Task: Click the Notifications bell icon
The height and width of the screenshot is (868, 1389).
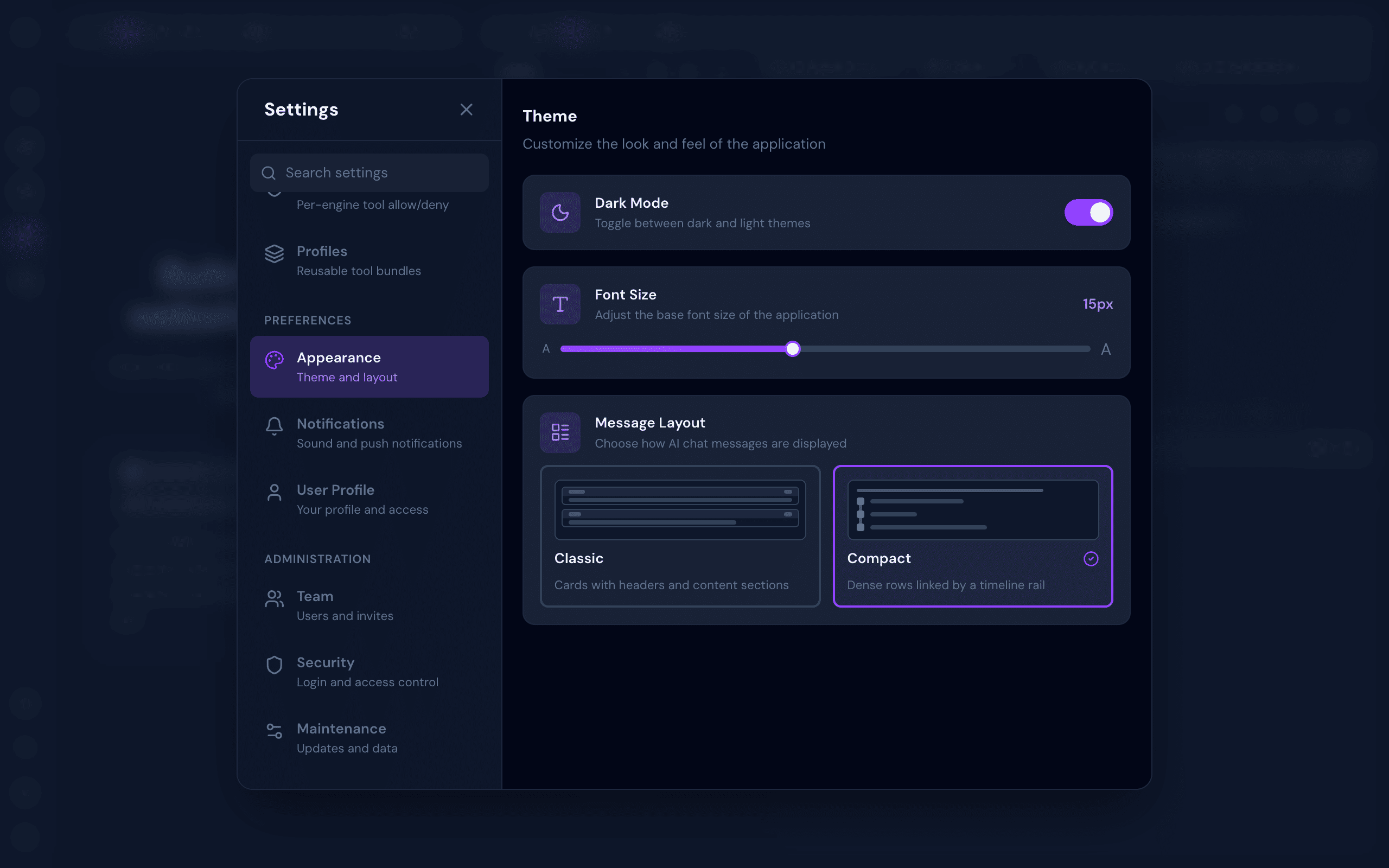Action: click(x=275, y=426)
